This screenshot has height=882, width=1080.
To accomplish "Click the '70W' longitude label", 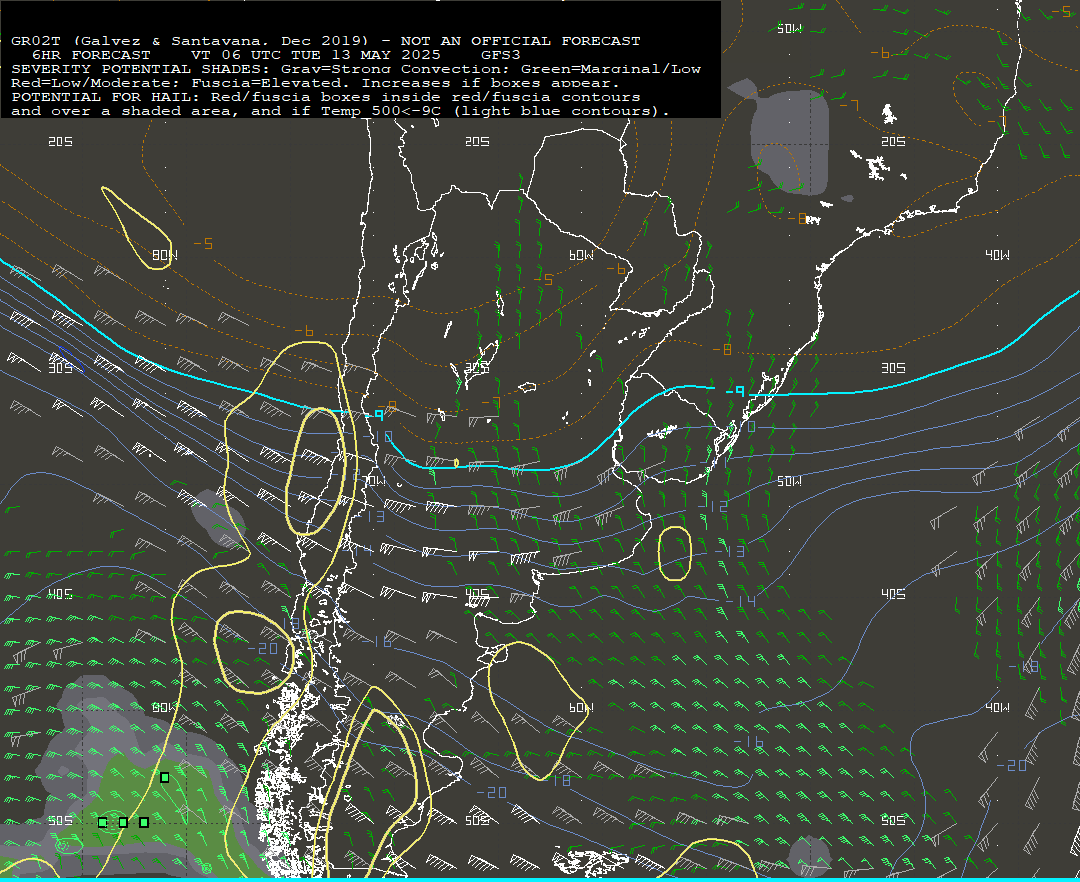I will (373, 481).
